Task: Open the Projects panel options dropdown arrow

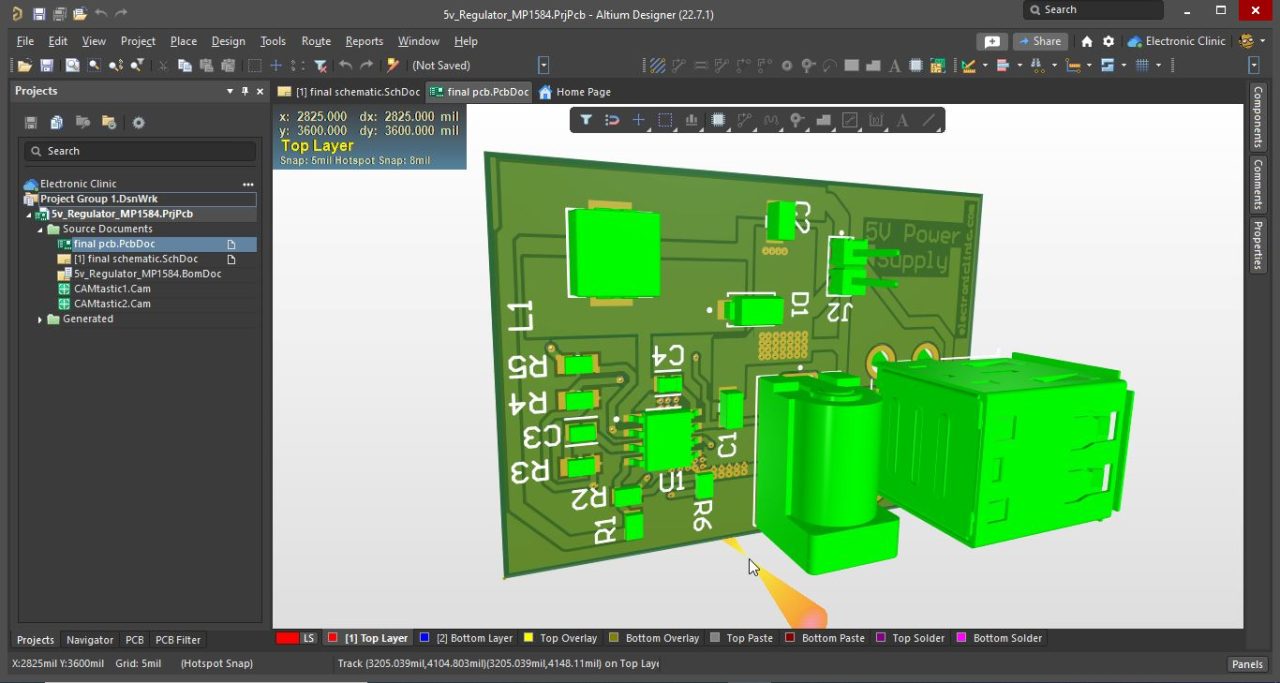Action: [x=230, y=91]
